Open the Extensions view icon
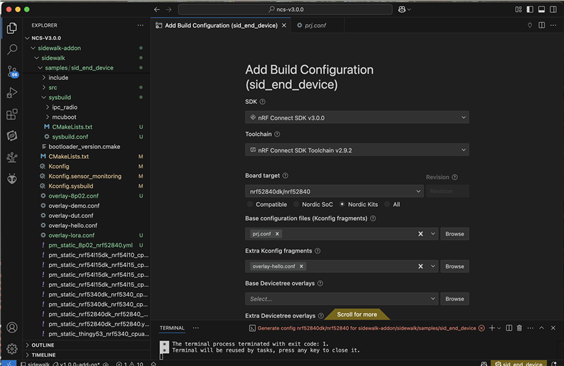This screenshot has height=366, width=564. (12, 114)
